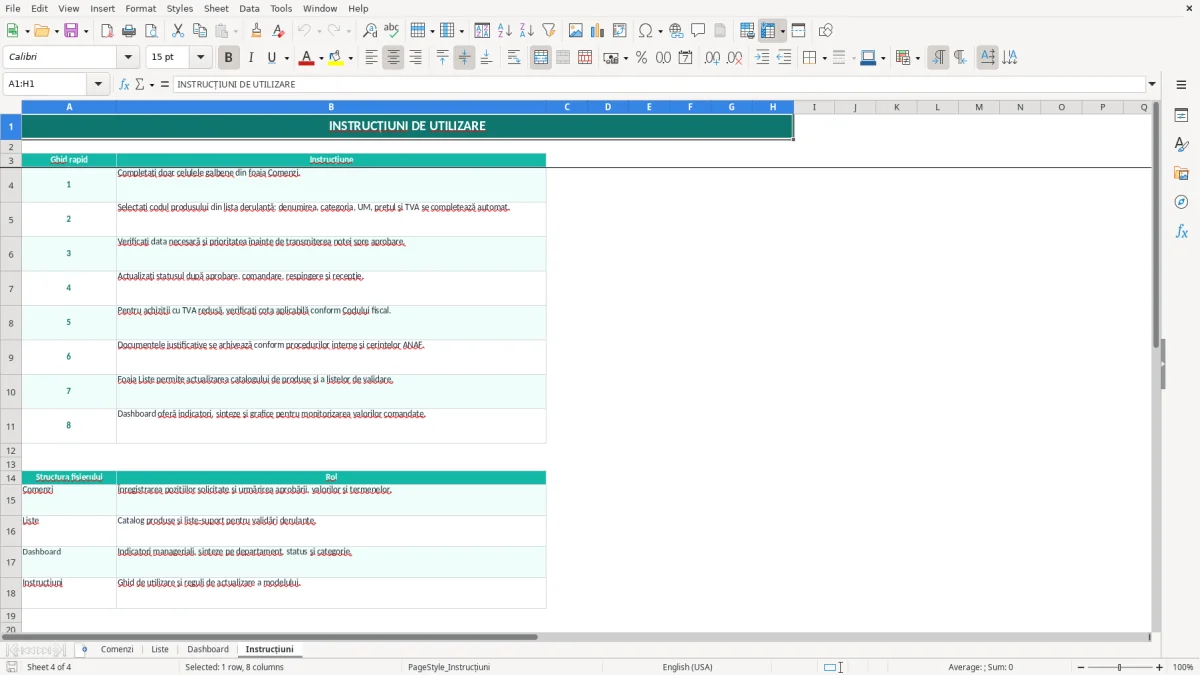Expand Name Box dropdown arrow
This screenshot has width=1200, height=675.
(99, 85)
